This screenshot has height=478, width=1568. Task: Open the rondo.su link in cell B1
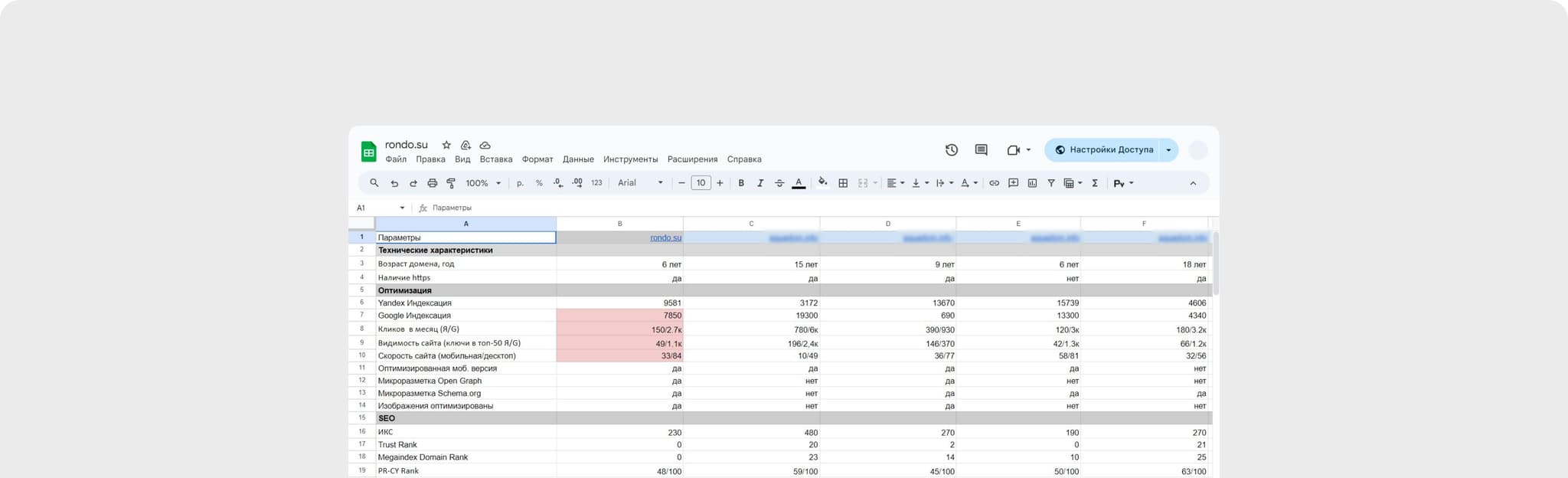click(665, 237)
